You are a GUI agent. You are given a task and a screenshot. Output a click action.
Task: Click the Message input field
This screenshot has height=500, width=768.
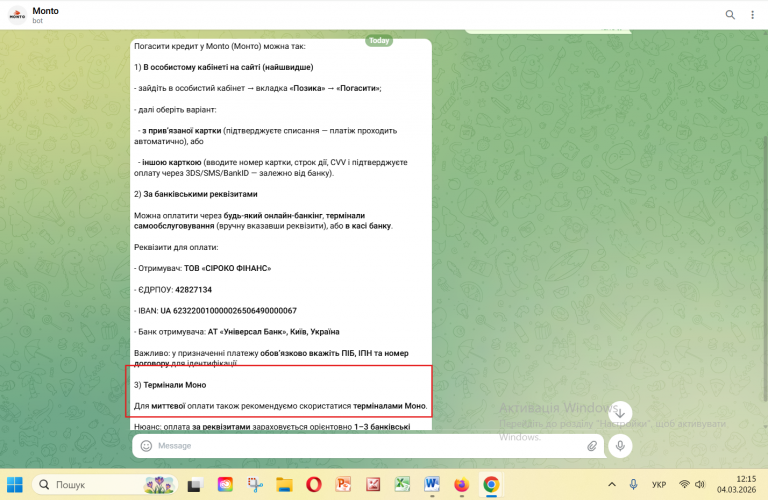(370, 446)
